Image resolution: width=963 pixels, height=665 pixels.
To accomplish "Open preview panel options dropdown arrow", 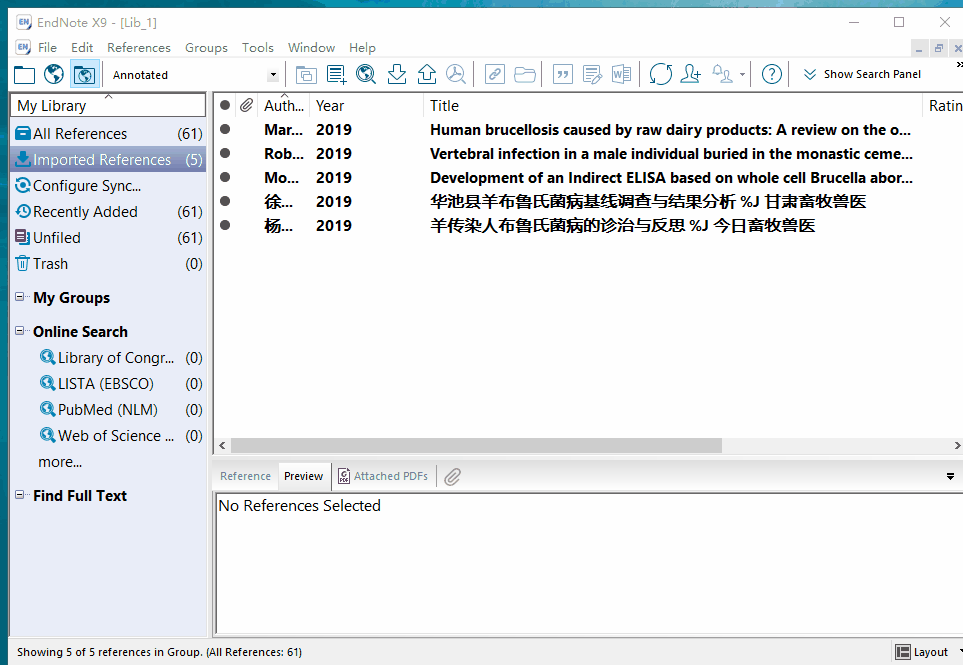I will (950, 476).
